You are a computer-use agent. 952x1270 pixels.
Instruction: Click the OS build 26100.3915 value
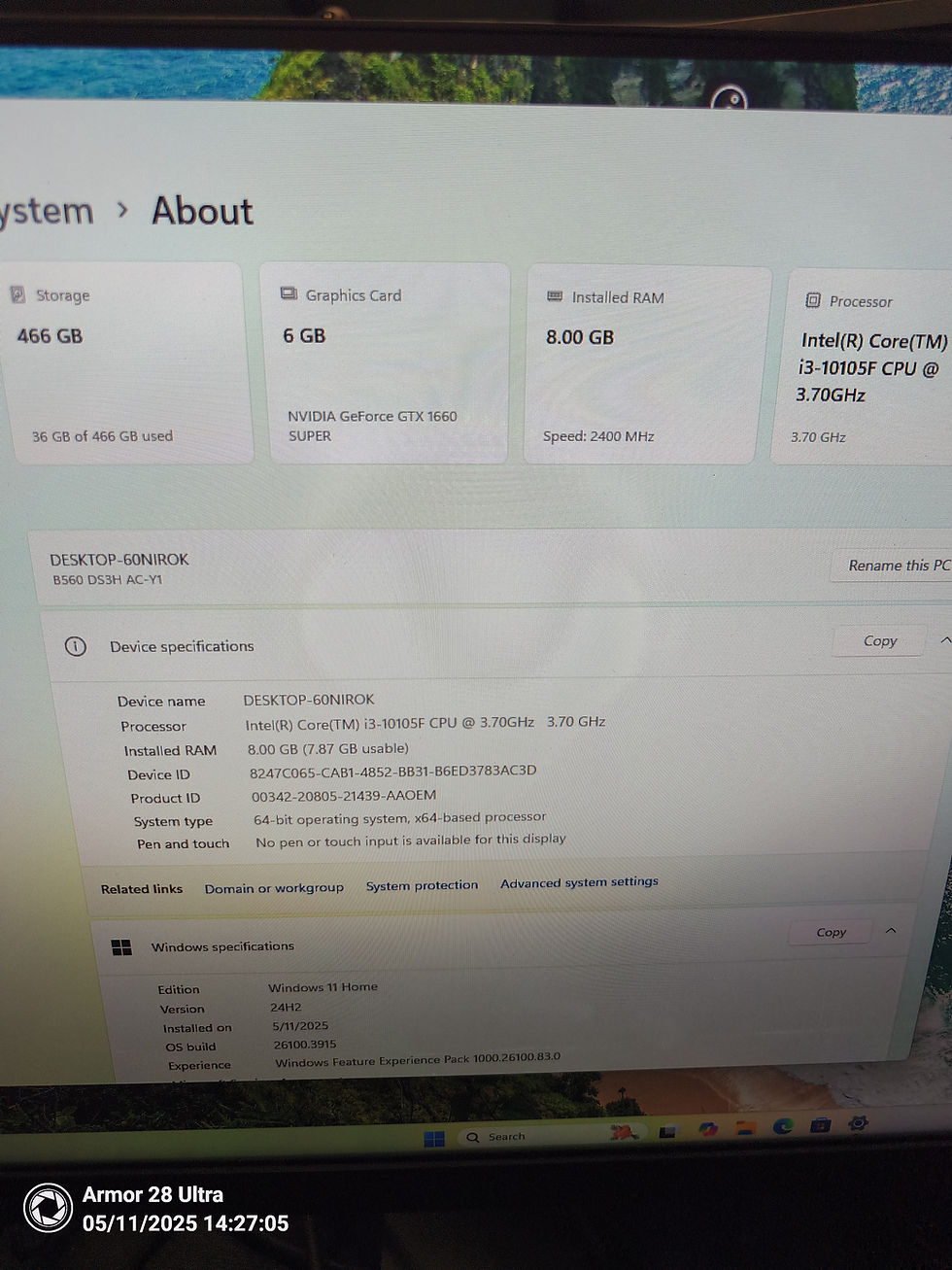(305, 1045)
